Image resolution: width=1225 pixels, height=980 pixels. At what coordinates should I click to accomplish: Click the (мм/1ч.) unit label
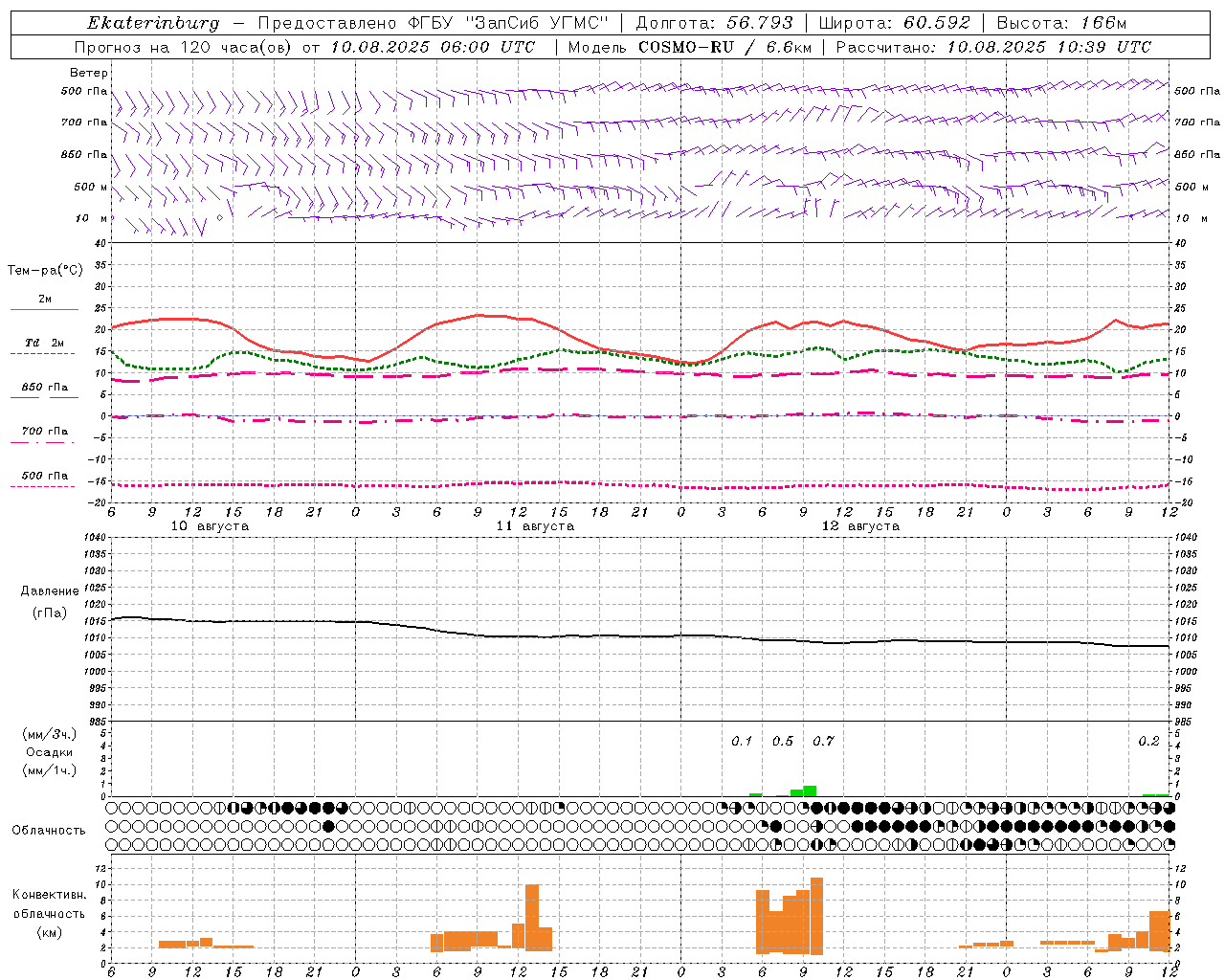coord(50,770)
